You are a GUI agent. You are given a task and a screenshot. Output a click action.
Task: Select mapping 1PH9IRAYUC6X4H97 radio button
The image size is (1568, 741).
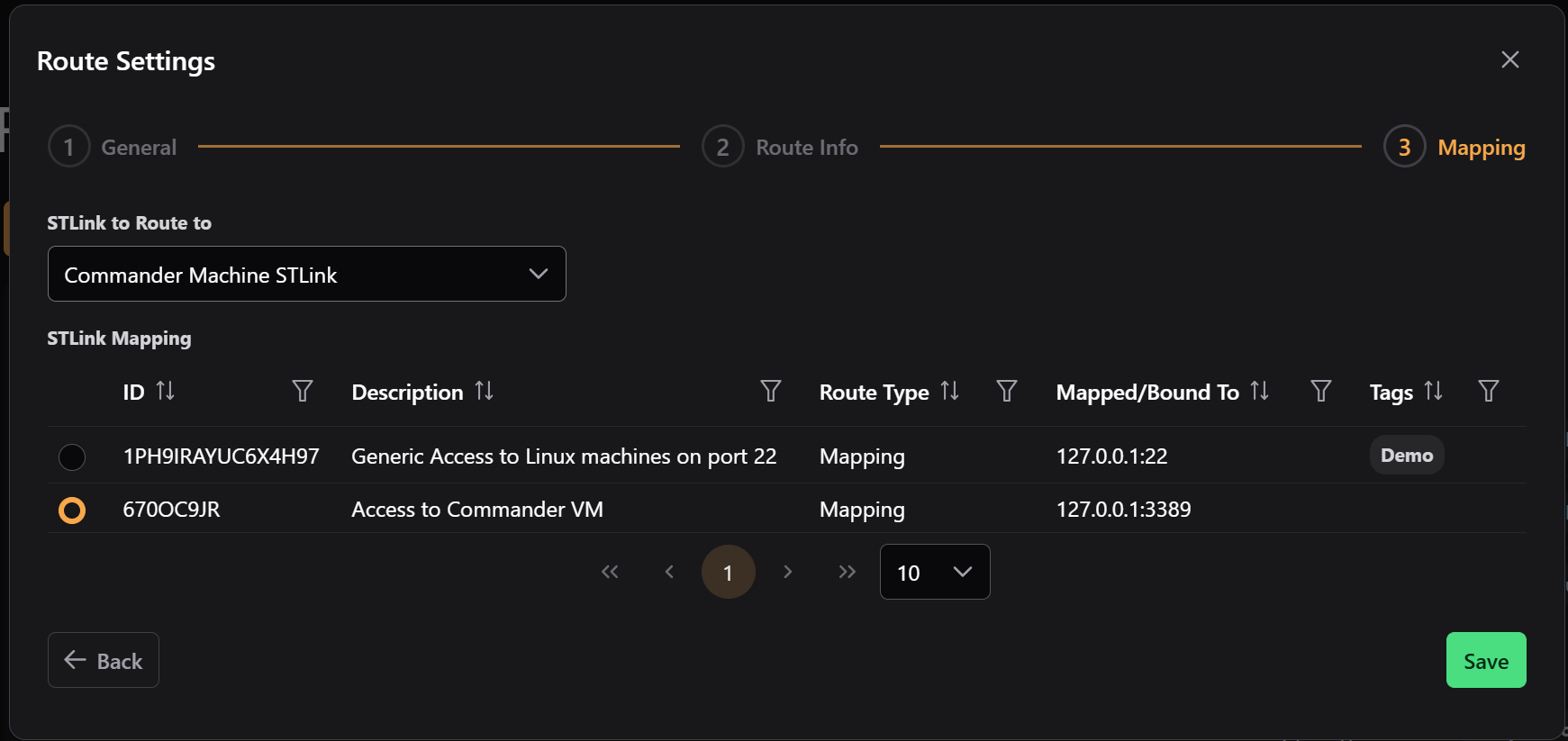tap(72, 457)
